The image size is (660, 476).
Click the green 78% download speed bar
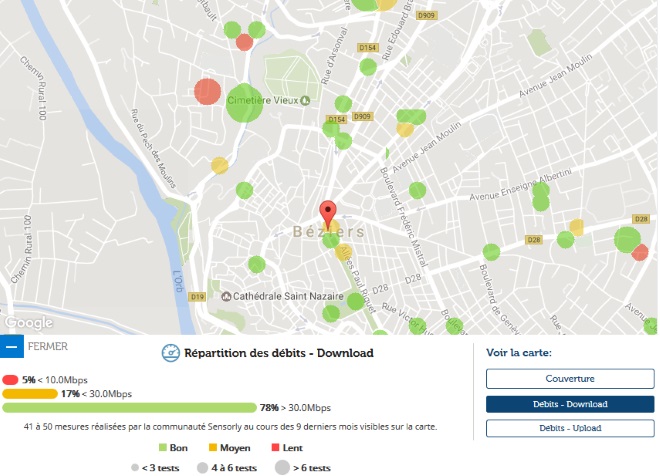pyautogui.click(x=130, y=408)
